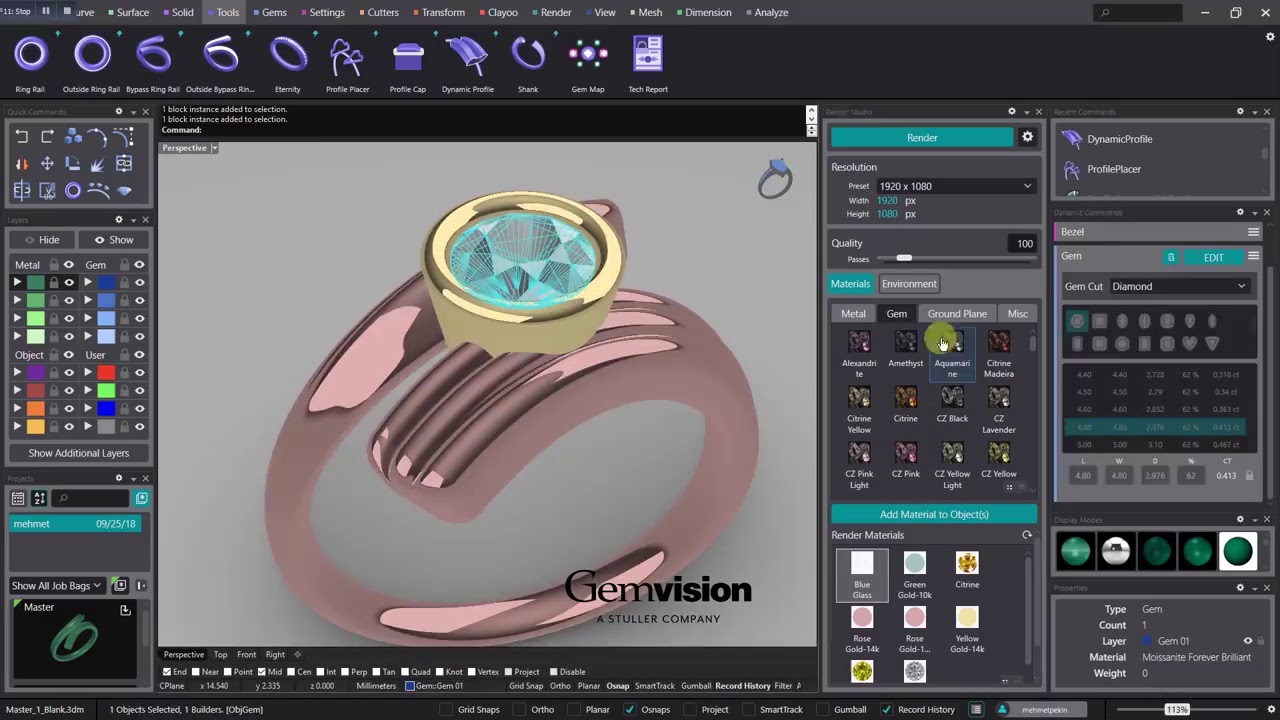Open the Tech Report tool

[x=648, y=56]
